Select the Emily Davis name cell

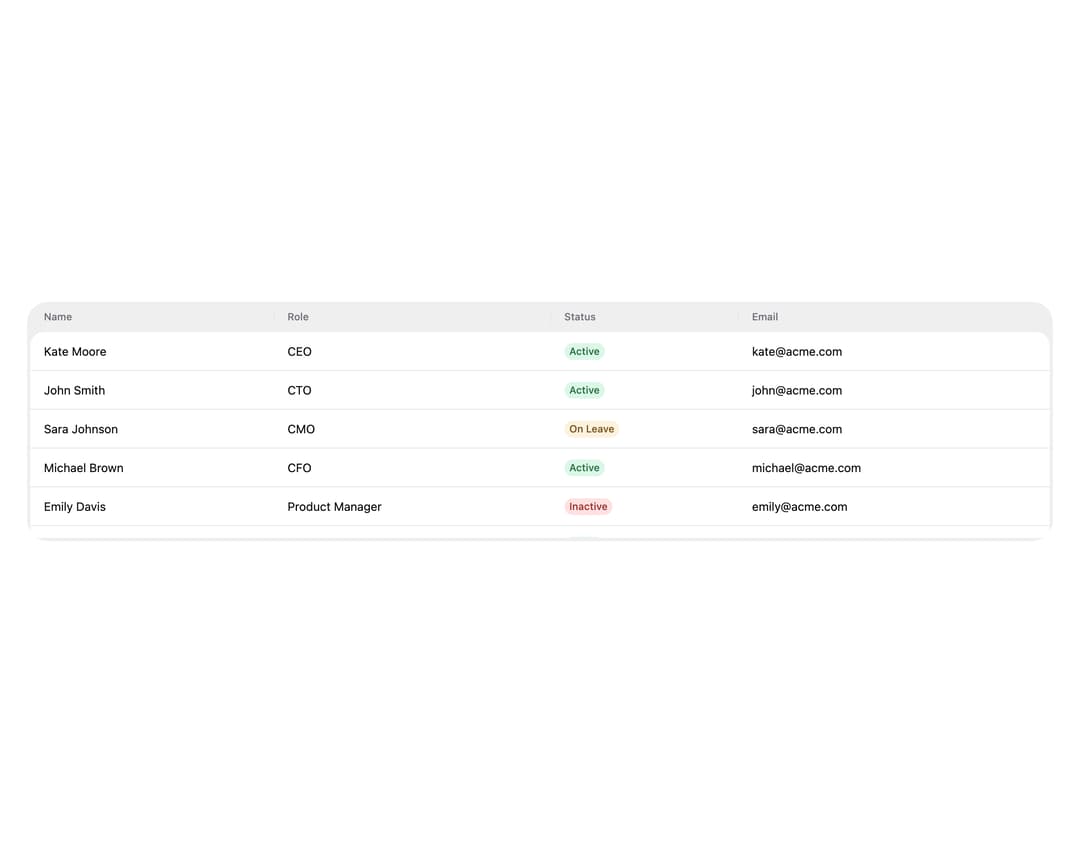pyautogui.click(x=74, y=506)
